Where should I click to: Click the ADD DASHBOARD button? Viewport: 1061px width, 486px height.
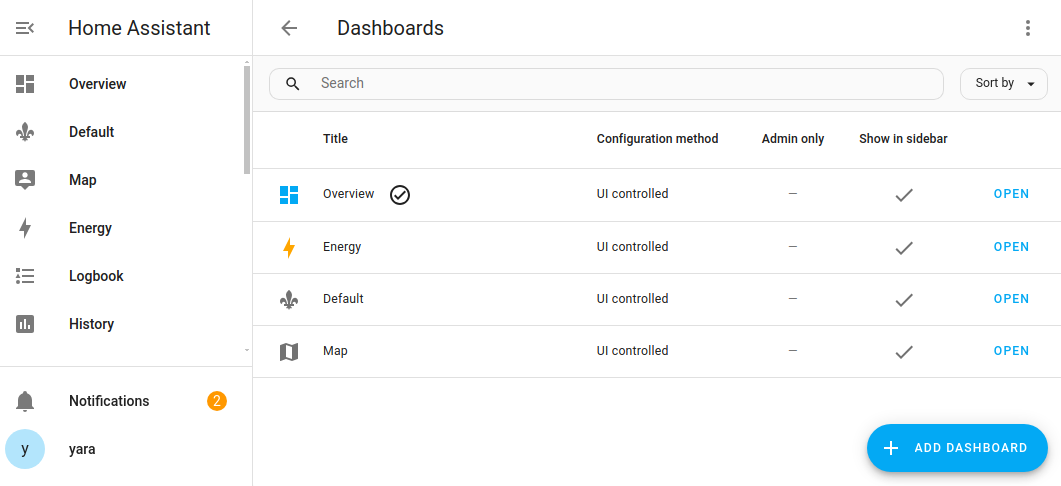957,448
